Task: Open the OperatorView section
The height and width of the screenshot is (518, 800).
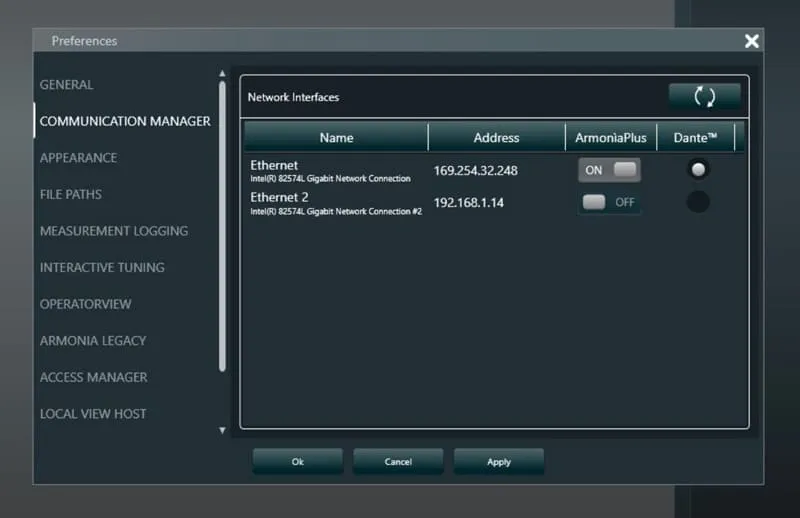Action: click(86, 304)
